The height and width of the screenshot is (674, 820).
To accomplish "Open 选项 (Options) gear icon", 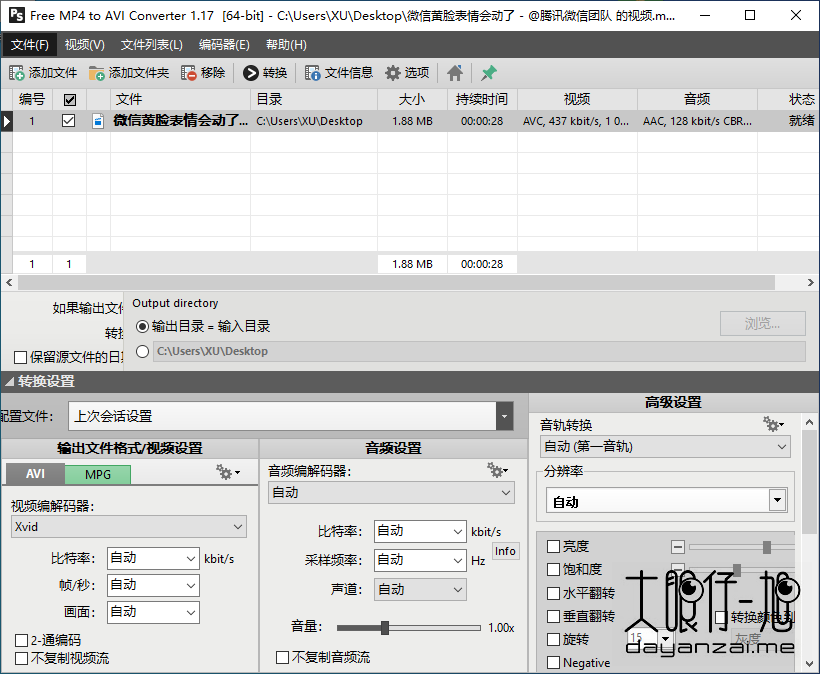I will click(393, 73).
